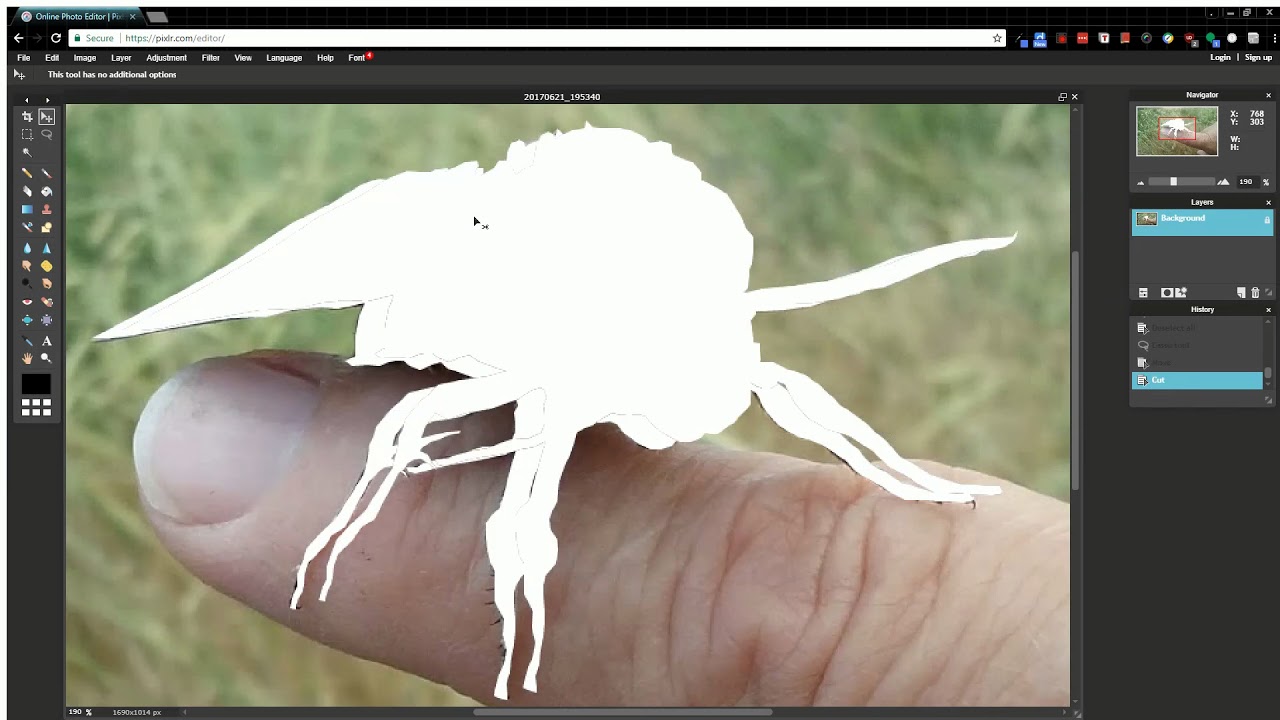
Task: Select the Crop tool
Action: (27, 117)
